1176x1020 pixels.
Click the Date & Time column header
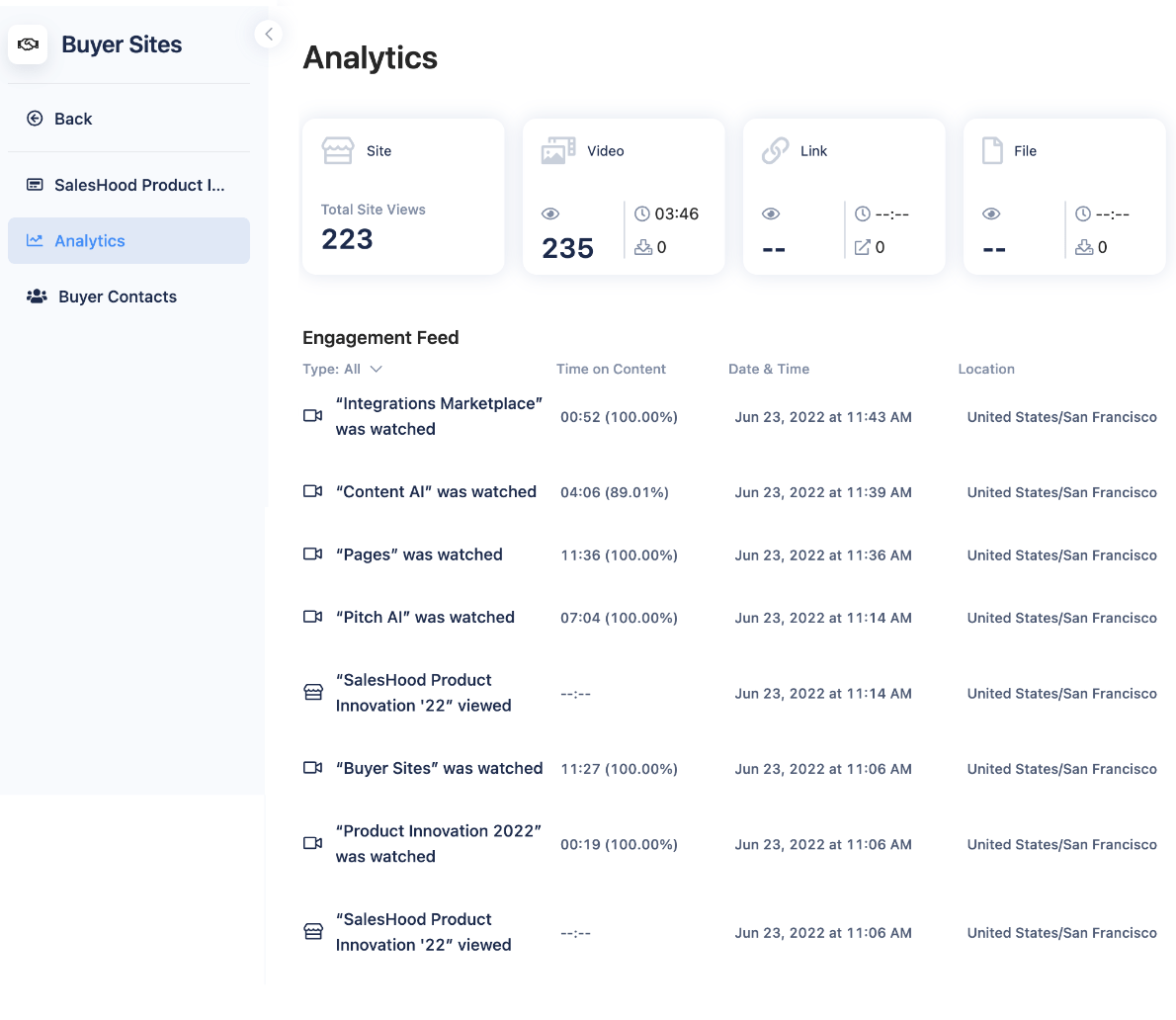pyautogui.click(x=769, y=369)
